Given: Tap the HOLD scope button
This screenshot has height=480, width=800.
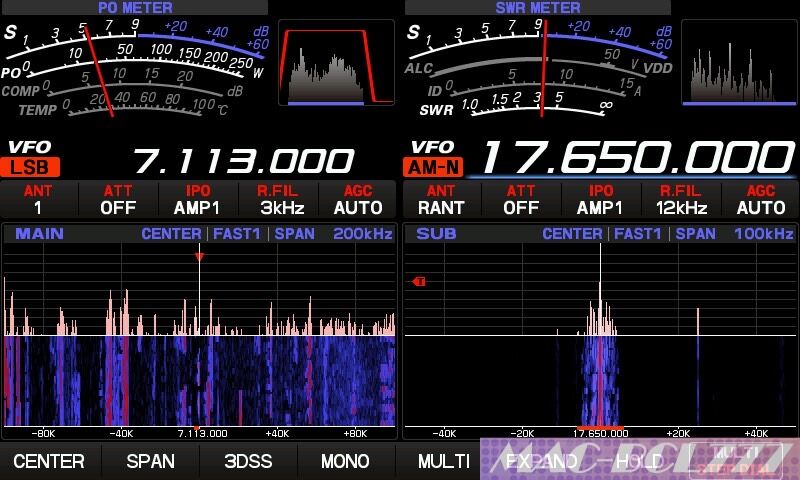Looking at the screenshot, I should pyautogui.click(x=639, y=461).
